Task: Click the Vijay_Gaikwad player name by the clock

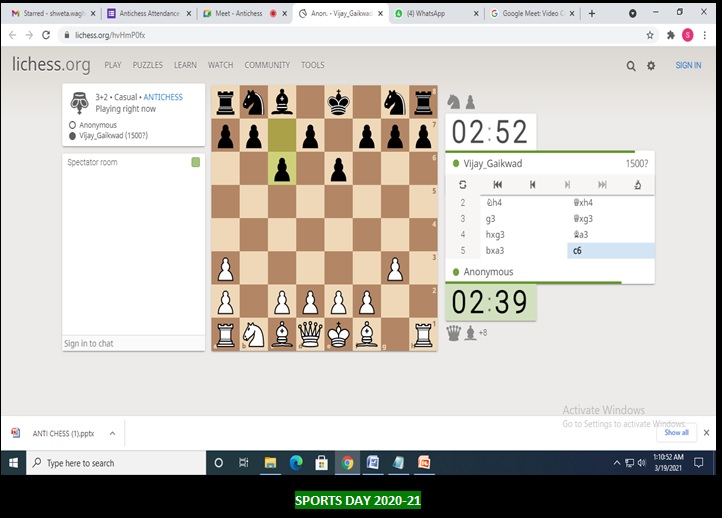Action: point(492,163)
